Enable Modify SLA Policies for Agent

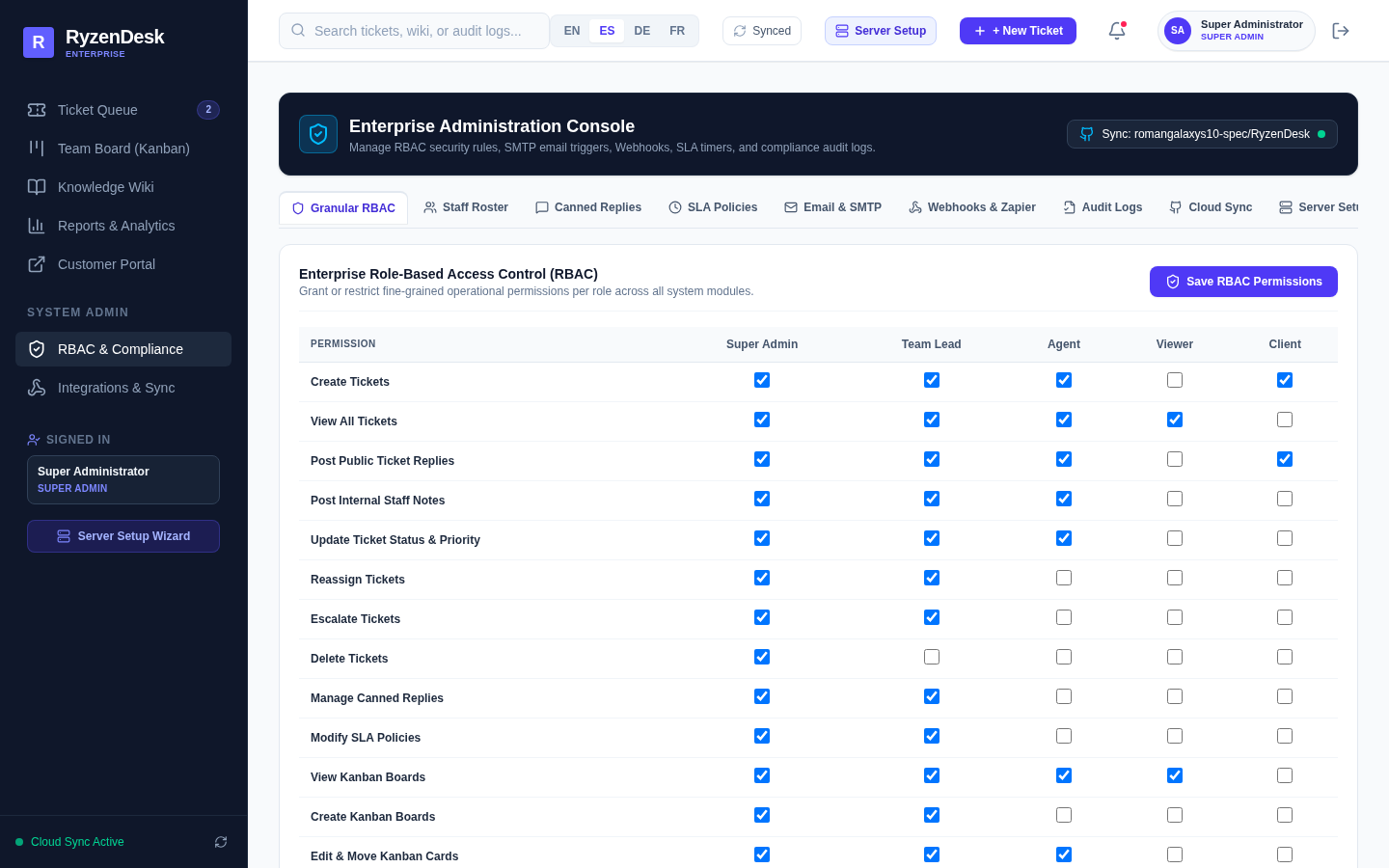pos(1064,736)
